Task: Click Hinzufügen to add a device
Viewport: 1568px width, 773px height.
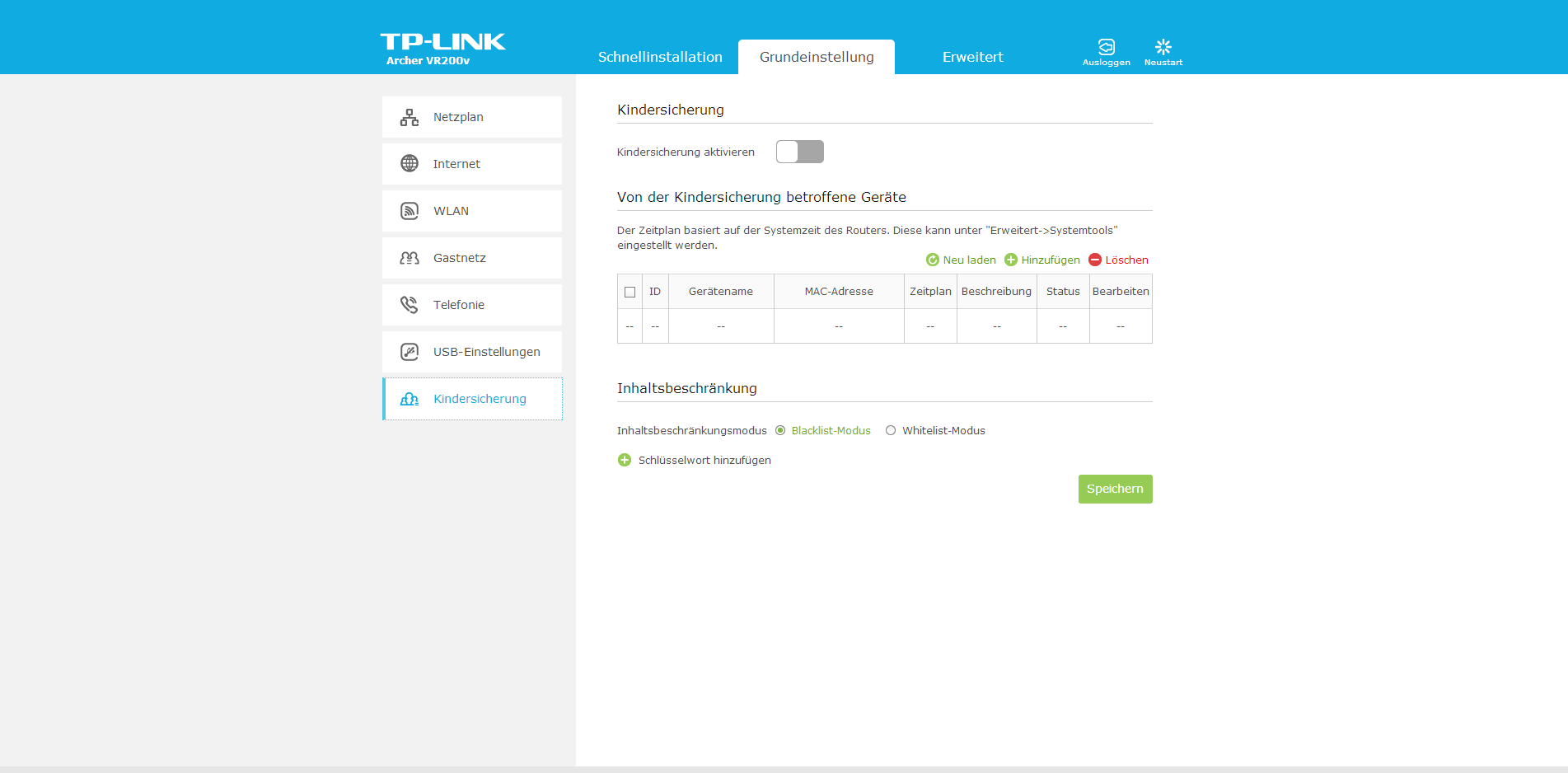Action: [1042, 260]
